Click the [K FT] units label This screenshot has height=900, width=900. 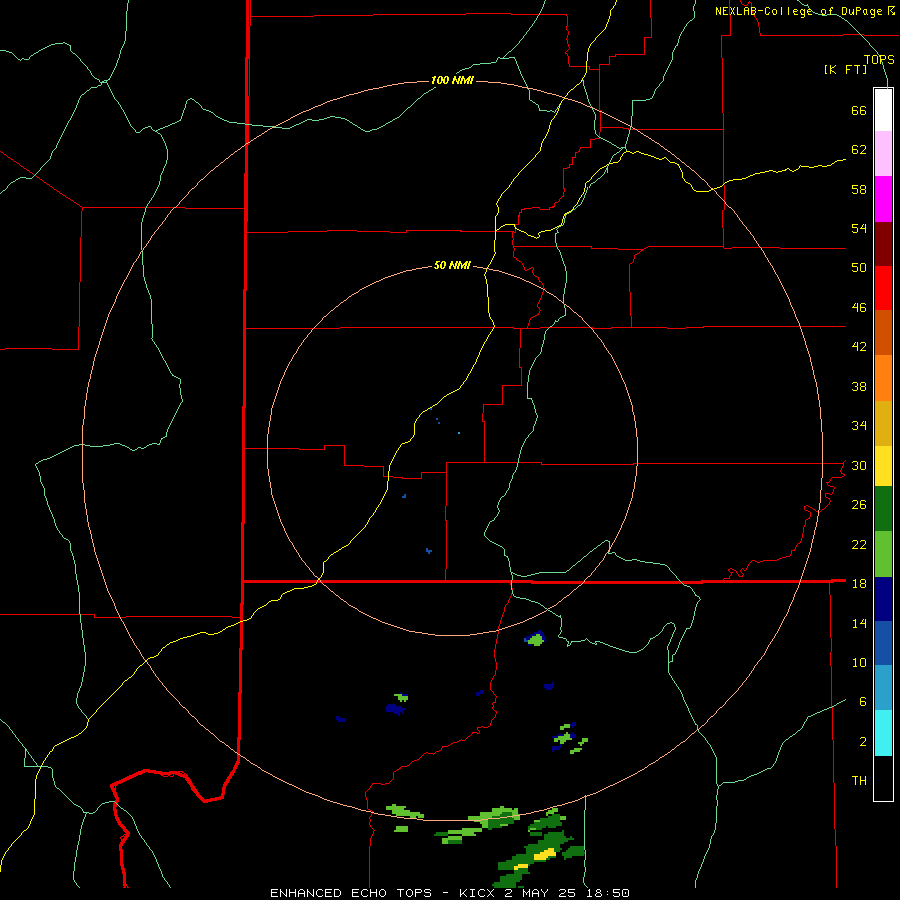(x=845, y=69)
